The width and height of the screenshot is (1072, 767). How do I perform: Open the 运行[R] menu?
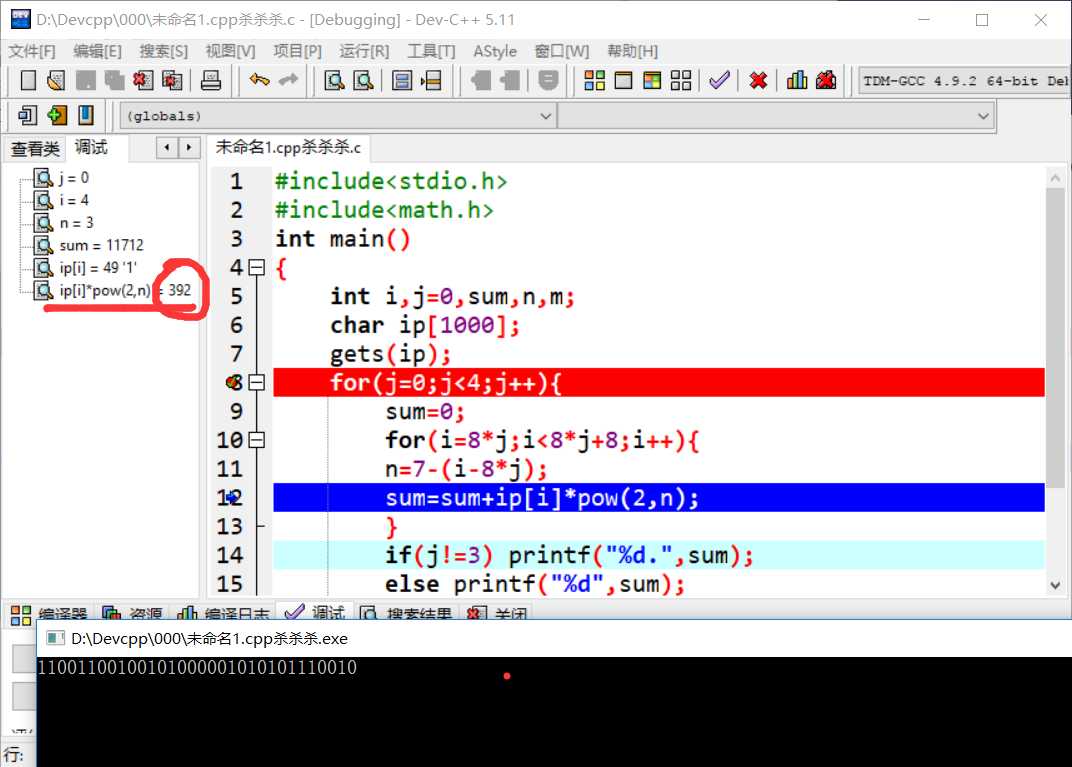coord(364,51)
